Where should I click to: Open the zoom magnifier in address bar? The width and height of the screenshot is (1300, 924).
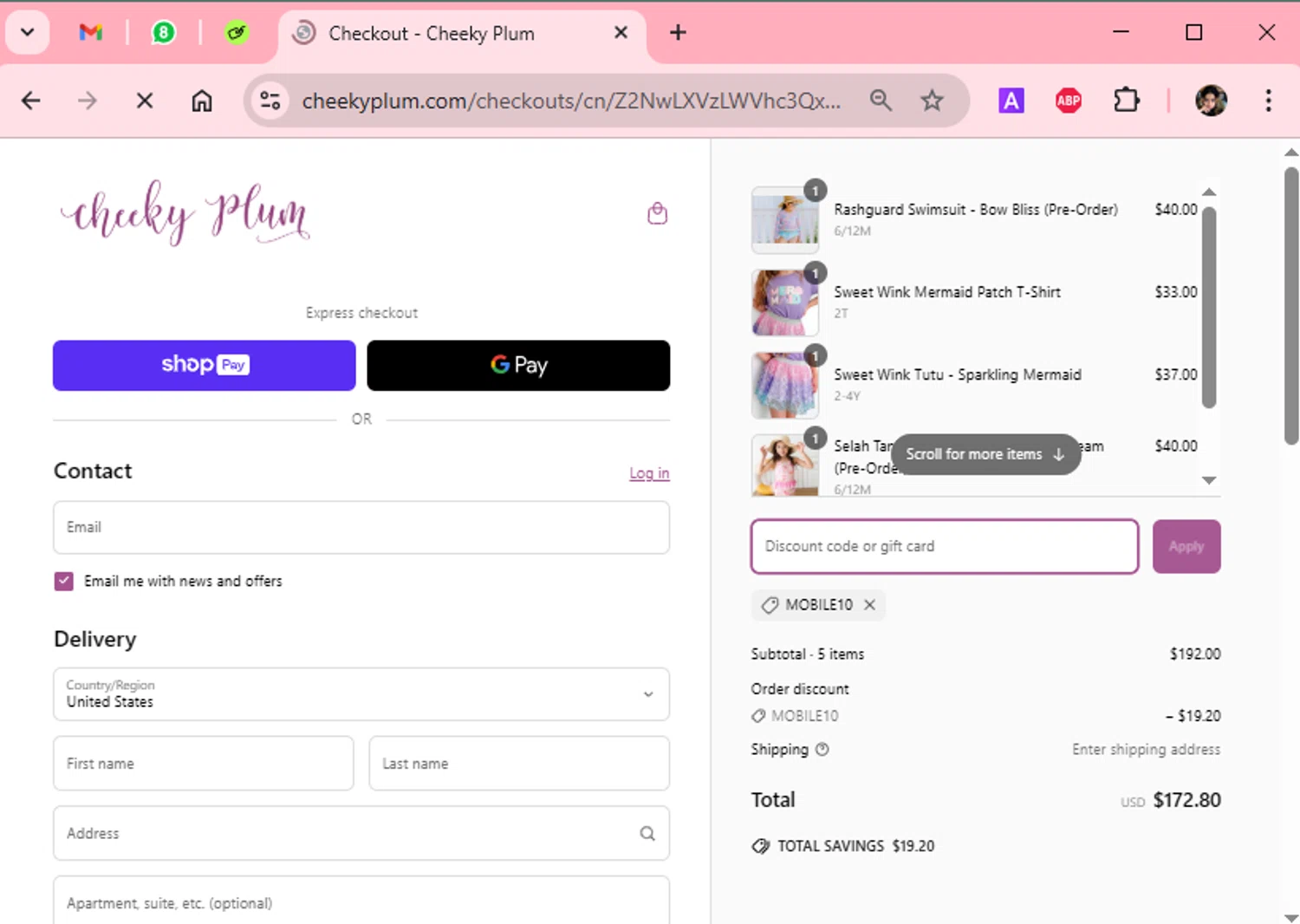881,101
